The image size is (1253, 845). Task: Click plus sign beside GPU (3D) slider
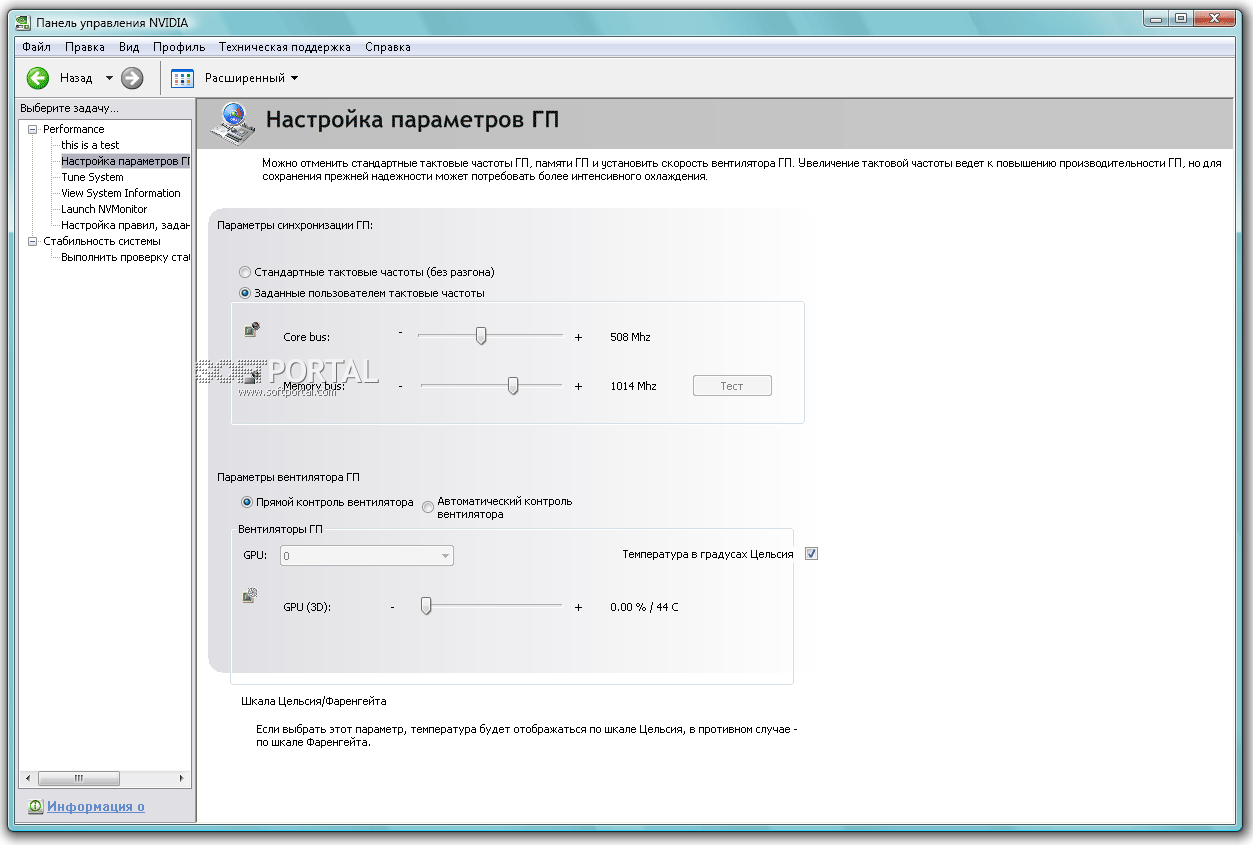pyautogui.click(x=578, y=607)
